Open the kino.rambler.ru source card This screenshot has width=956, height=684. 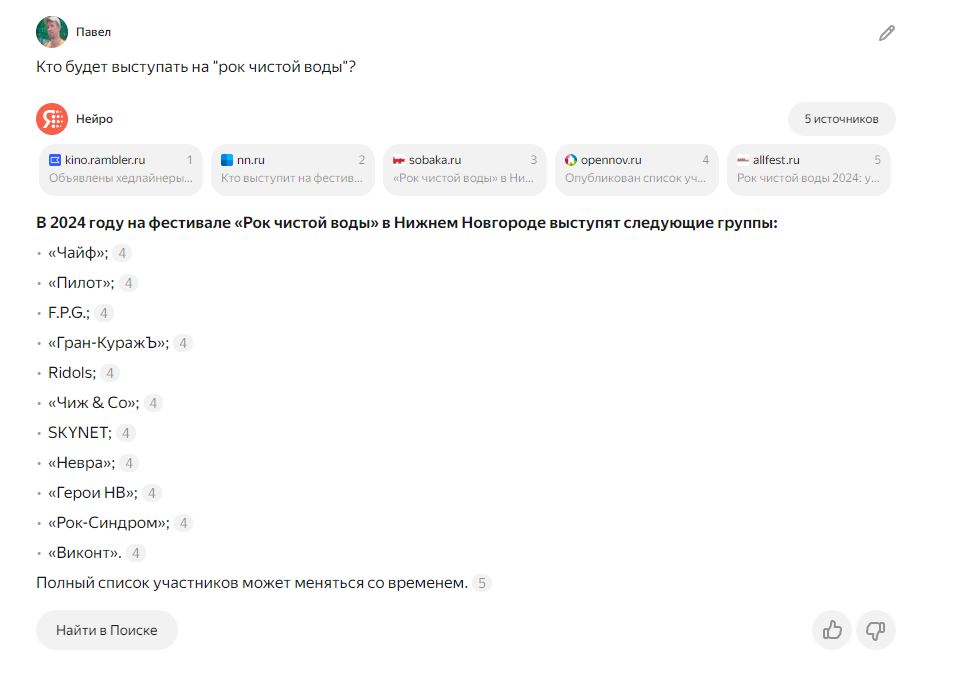point(121,169)
